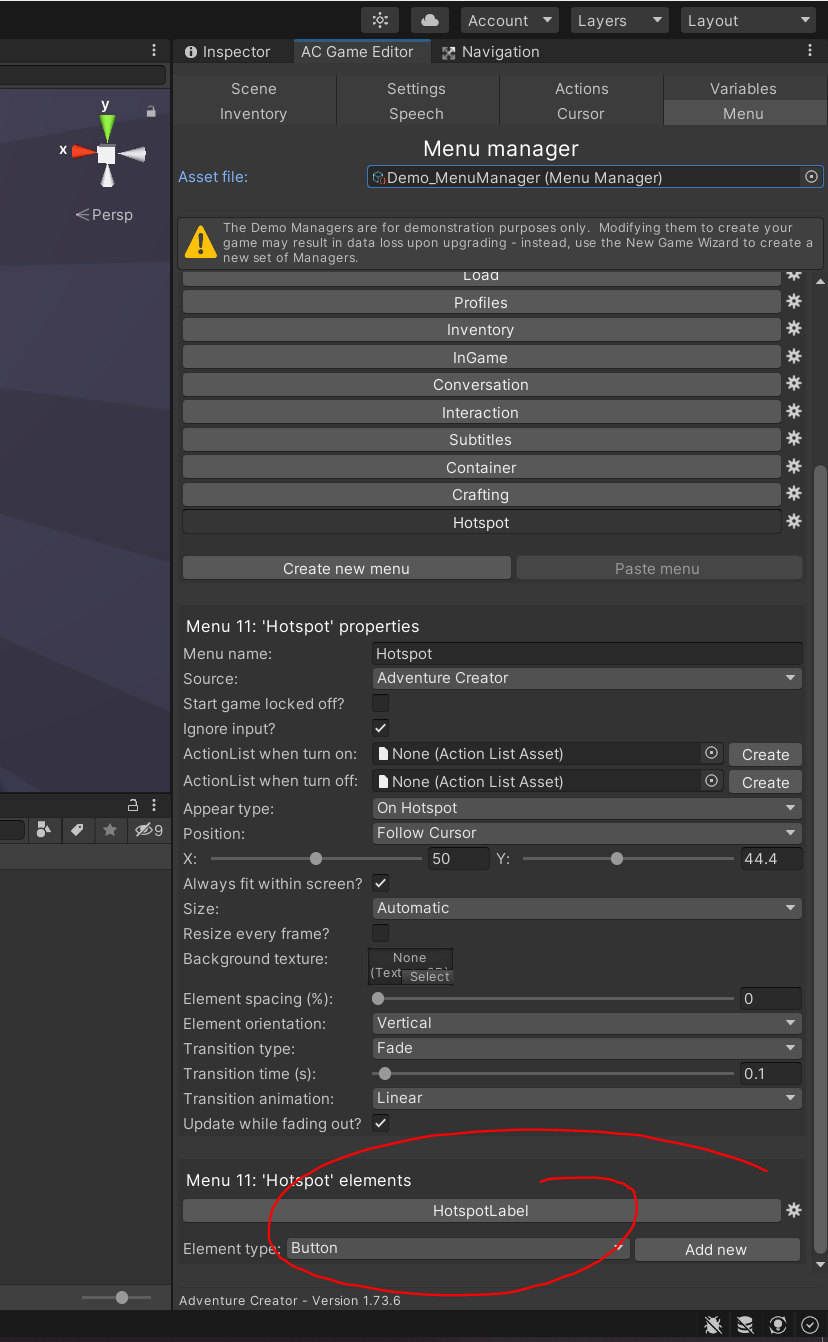Select the Settings manager tab

point(417,89)
